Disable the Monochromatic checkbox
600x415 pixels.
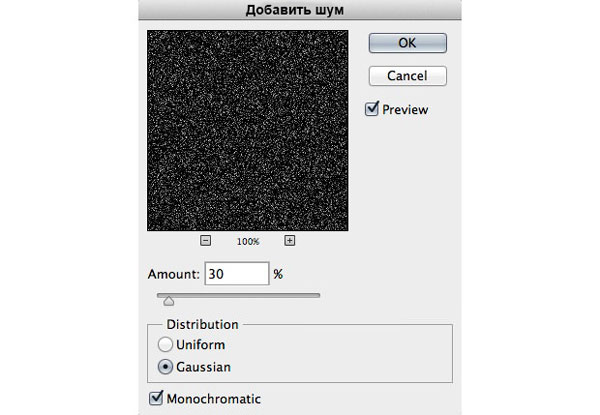click(156, 398)
